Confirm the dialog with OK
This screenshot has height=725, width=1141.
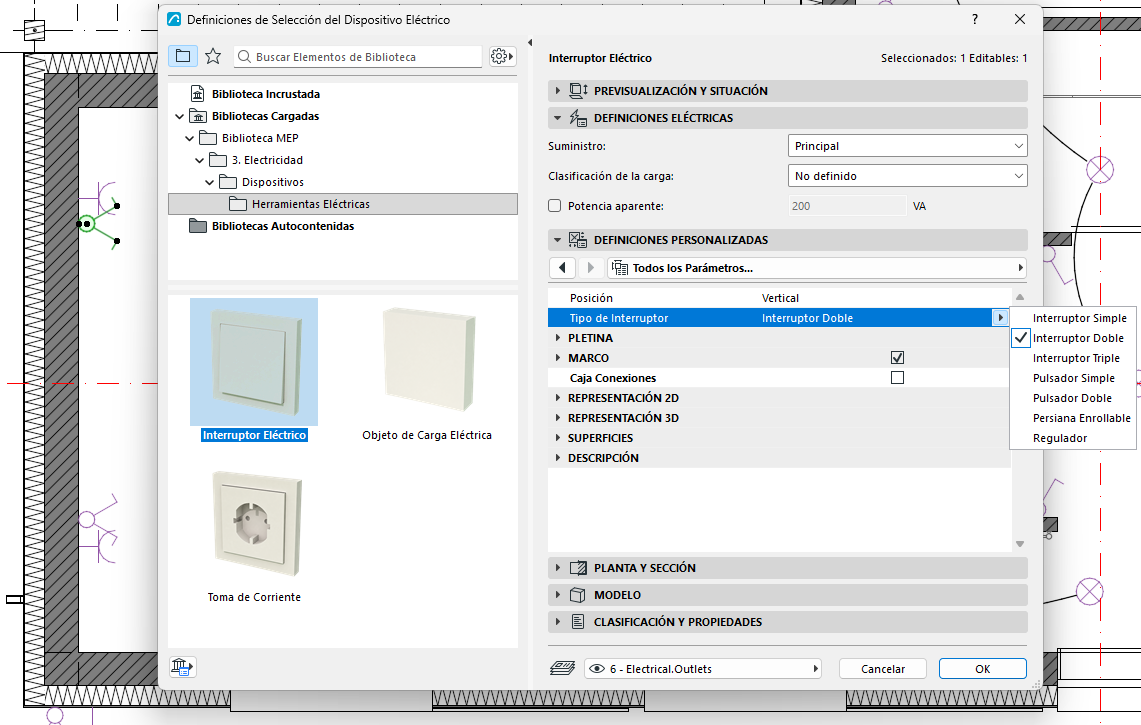[x=982, y=669]
